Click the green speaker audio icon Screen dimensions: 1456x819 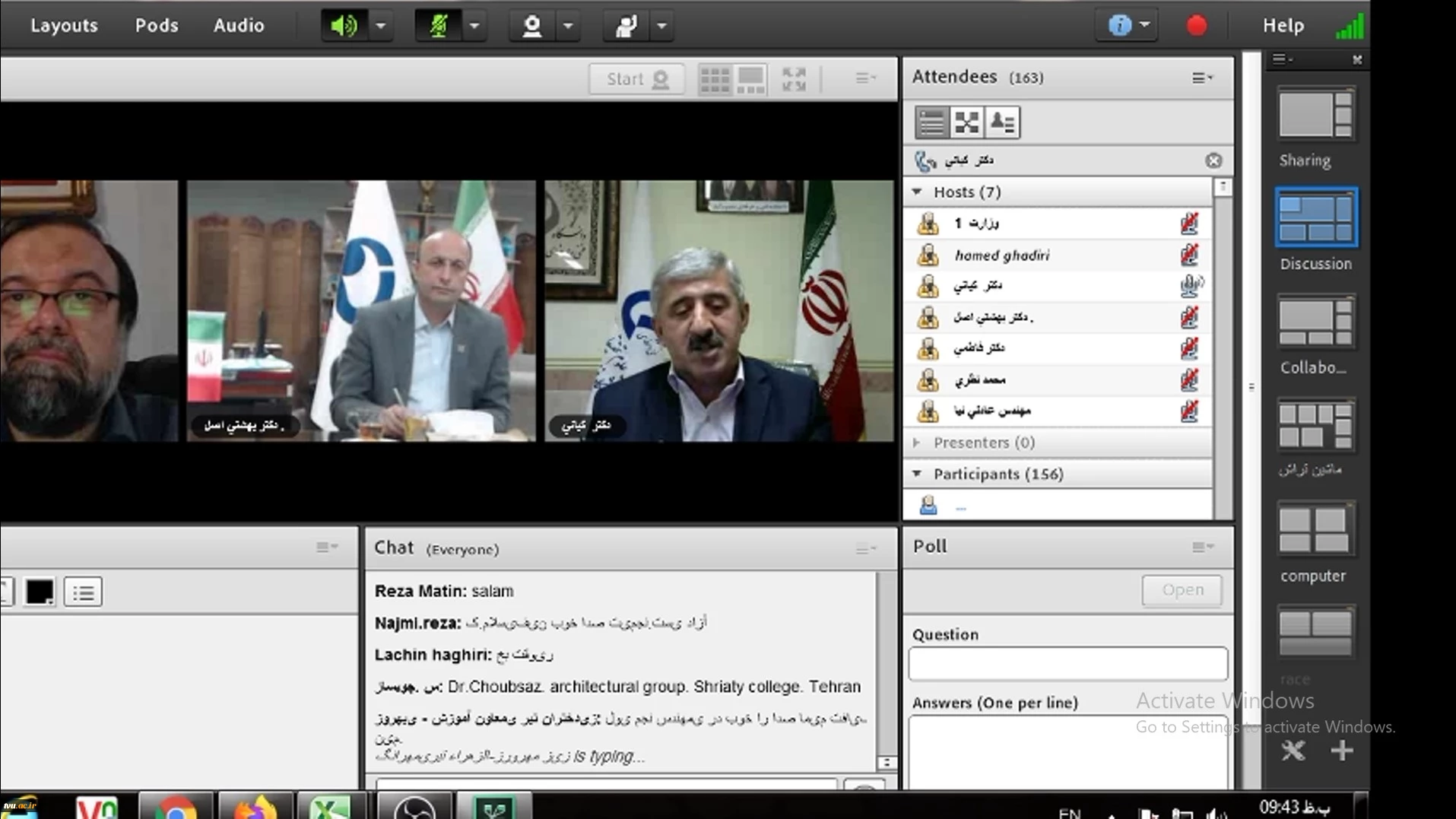pyautogui.click(x=344, y=26)
